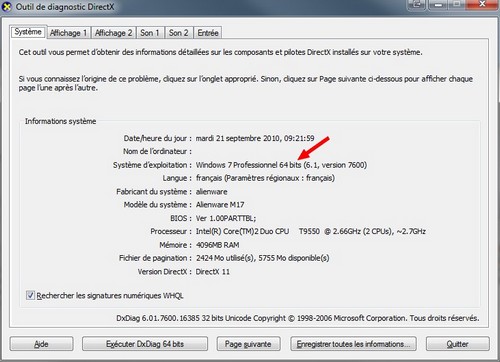Maximize the DirectX diagnostic window
This screenshot has height=362, width=500.
point(457,5)
